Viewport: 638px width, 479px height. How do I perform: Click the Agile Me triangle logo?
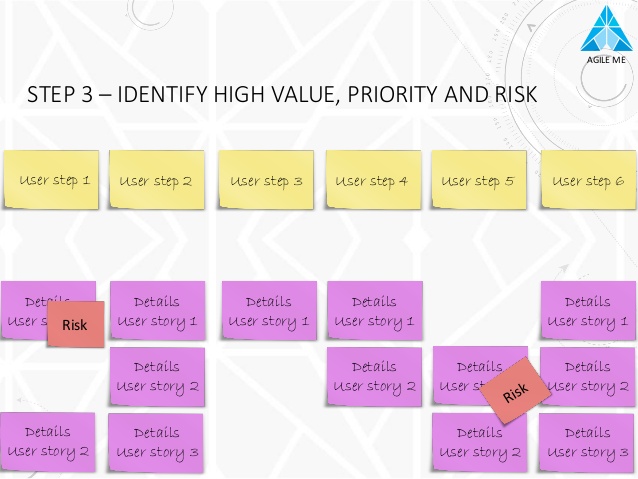[607, 29]
